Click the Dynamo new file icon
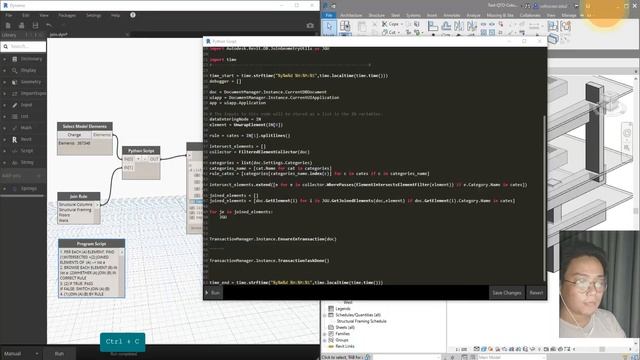This screenshot has height=360, width=640. click(8, 25)
